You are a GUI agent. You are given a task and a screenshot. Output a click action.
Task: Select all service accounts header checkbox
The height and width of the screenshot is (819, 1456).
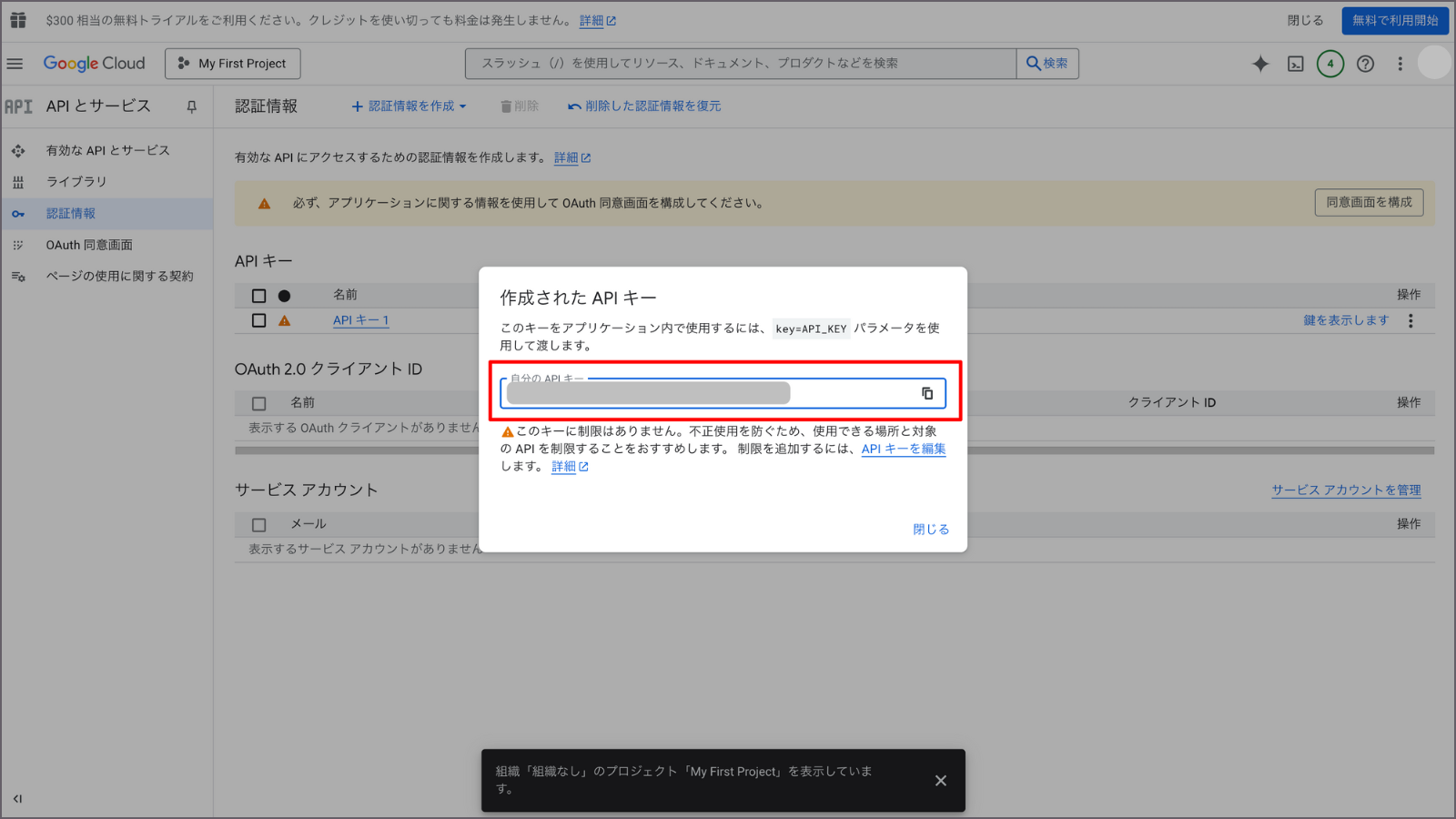[x=259, y=525]
